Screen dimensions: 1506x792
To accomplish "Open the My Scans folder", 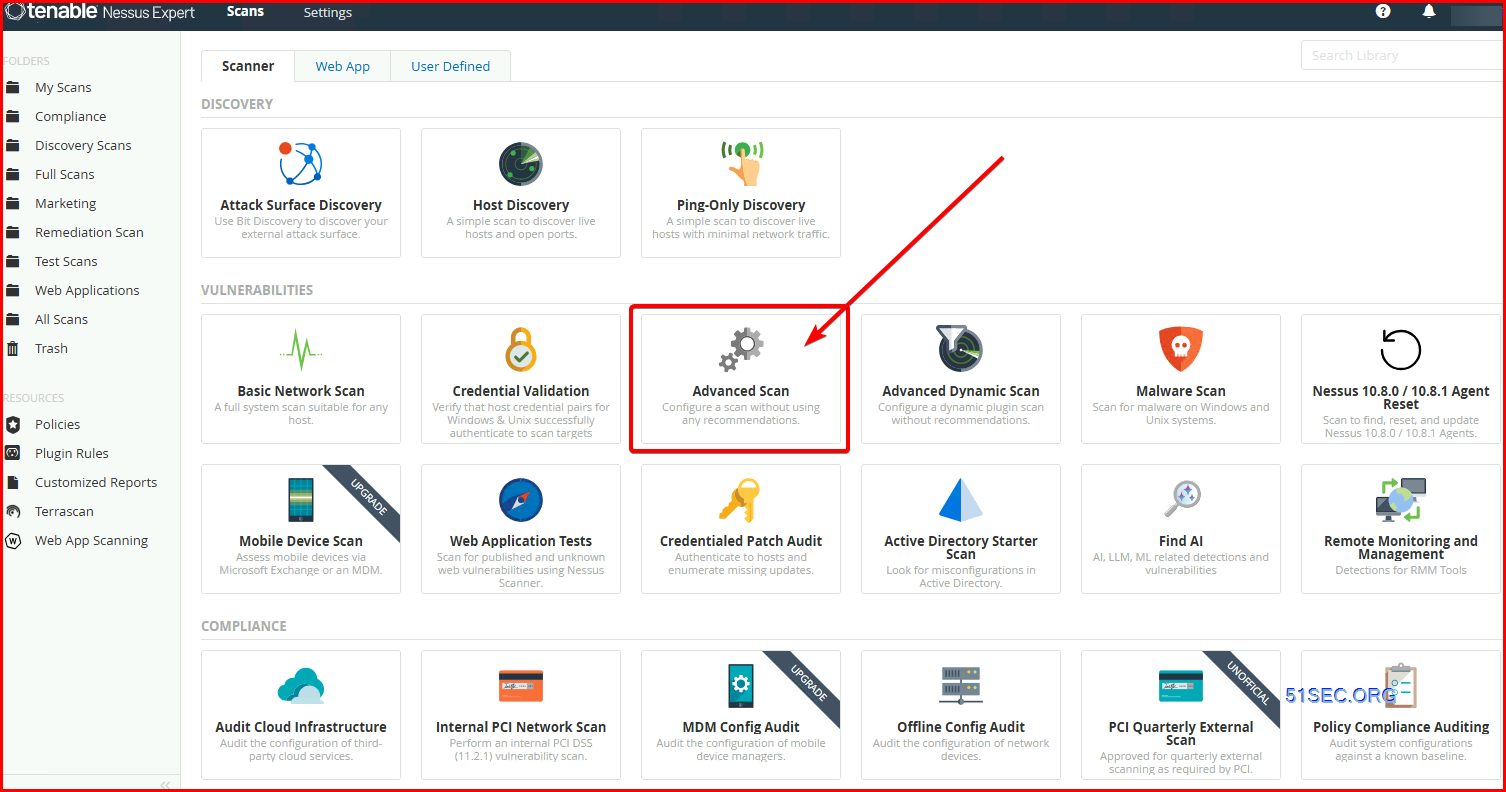I will [63, 87].
